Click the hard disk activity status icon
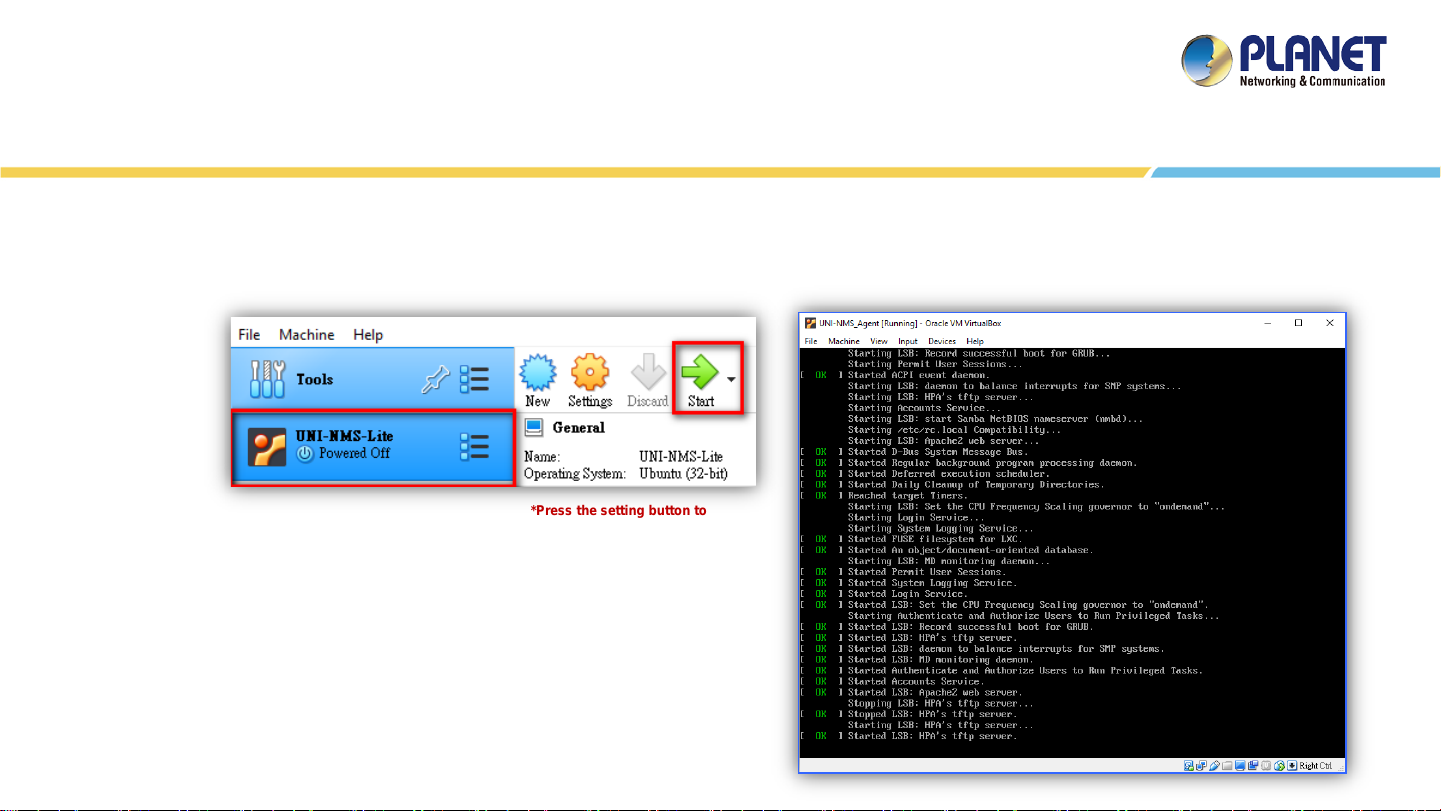 [x=1188, y=765]
